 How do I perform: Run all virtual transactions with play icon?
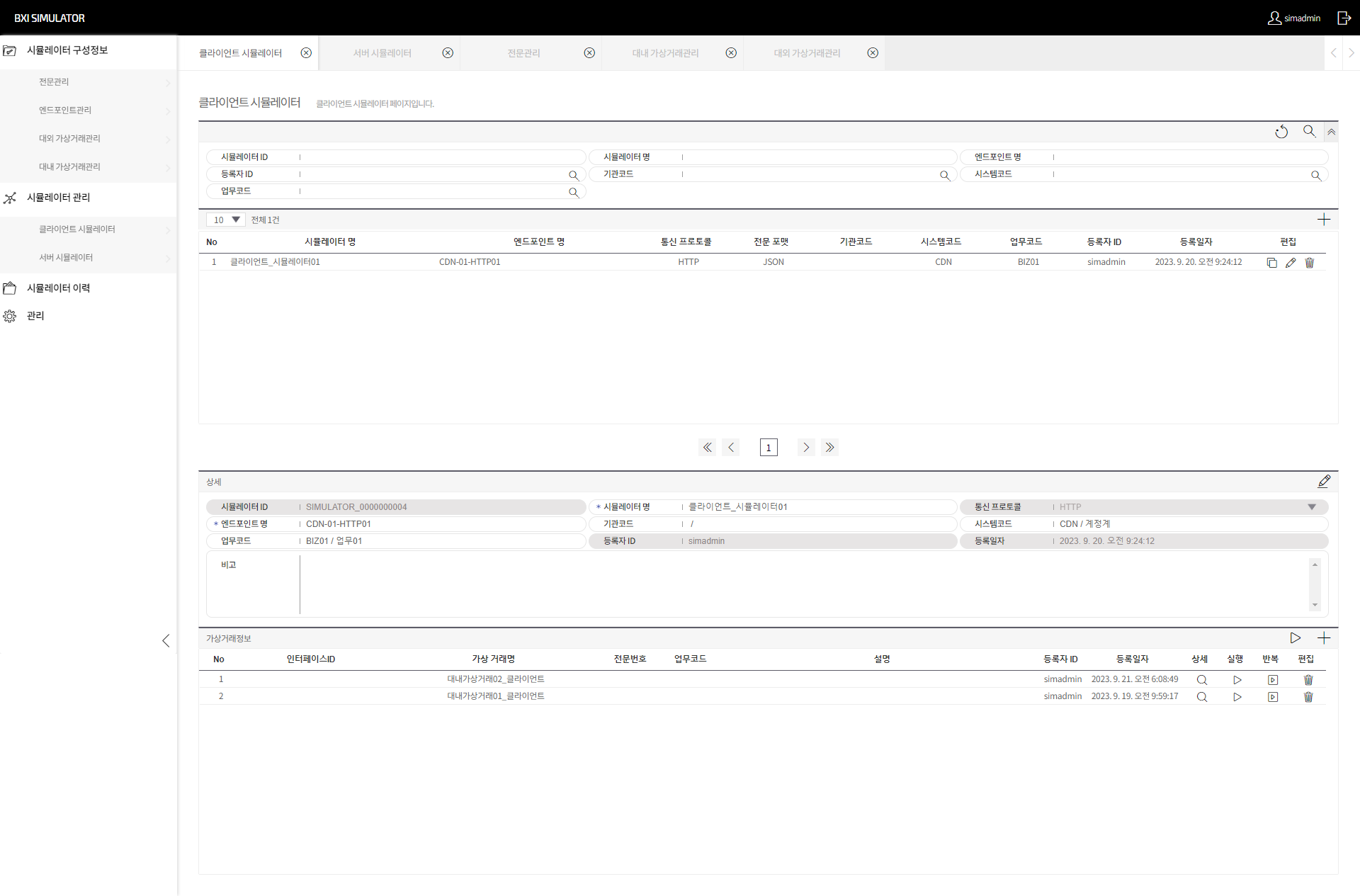coord(1296,638)
